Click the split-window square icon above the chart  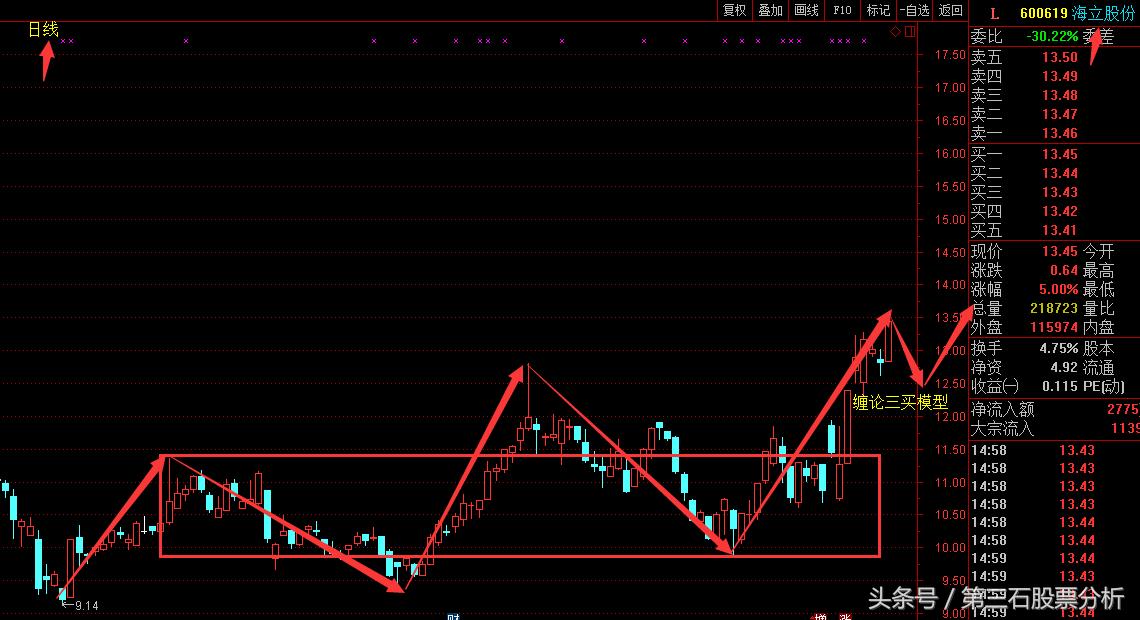[910, 31]
